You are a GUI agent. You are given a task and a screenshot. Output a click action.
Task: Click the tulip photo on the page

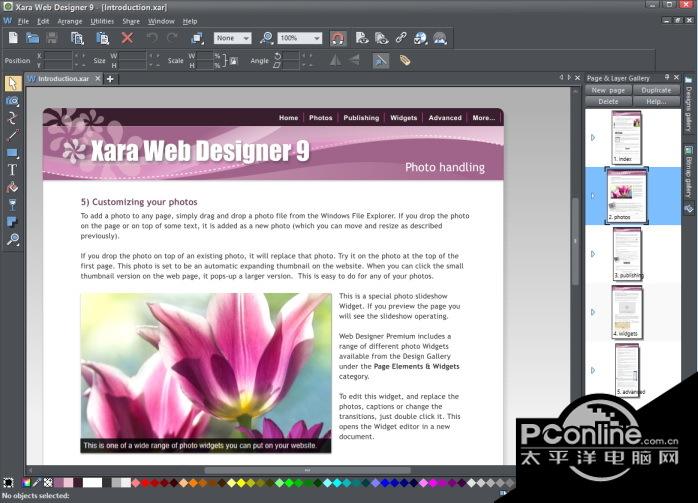[206, 373]
